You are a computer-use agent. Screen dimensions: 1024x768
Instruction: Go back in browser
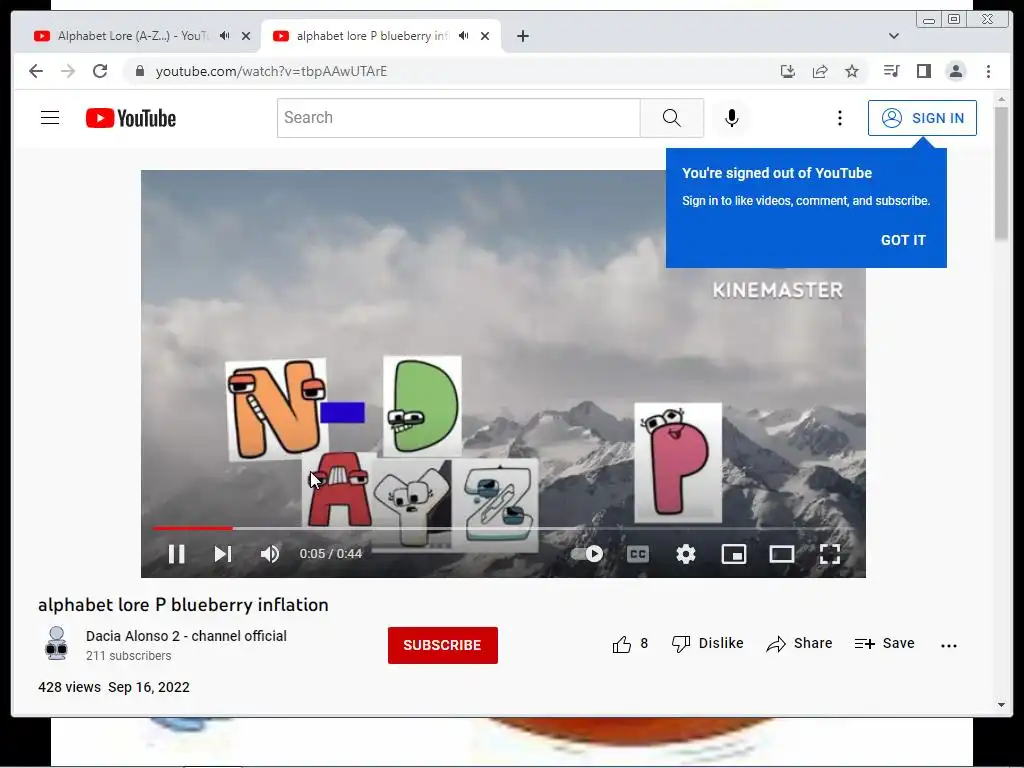36,71
